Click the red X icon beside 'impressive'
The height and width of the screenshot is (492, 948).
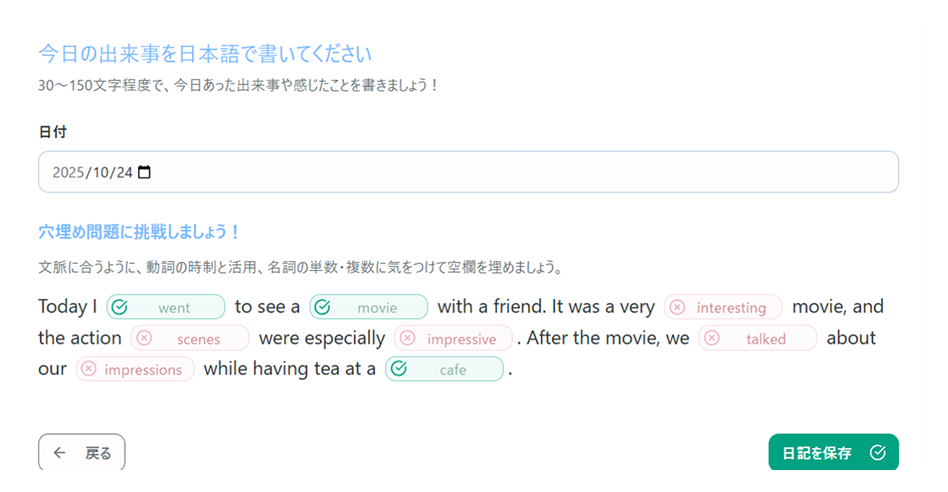tap(408, 338)
